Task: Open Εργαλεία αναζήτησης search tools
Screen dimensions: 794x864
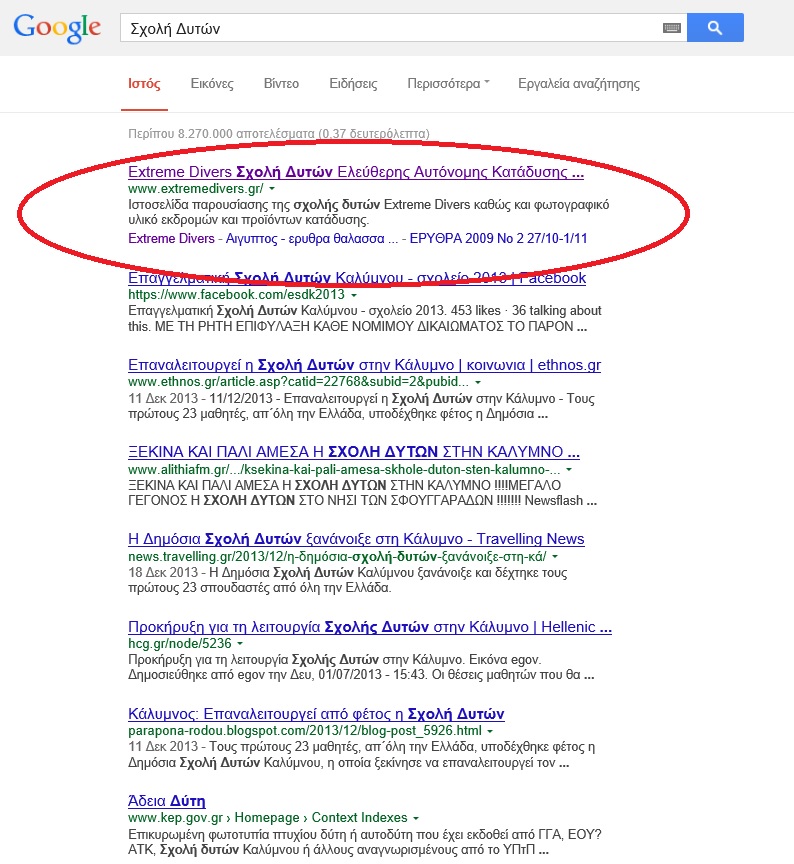Action: (x=579, y=84)
